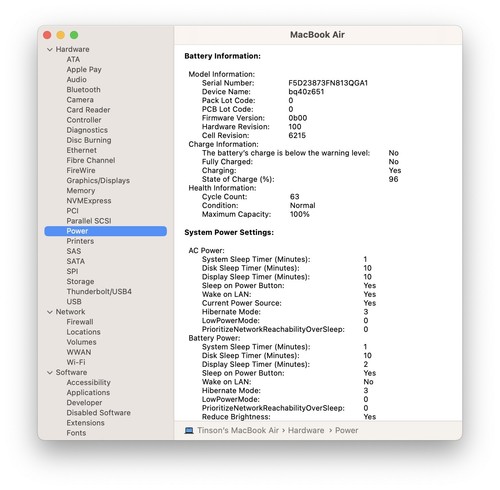Image resolution: width=500 pixels, height=490 pixels.
Task: Select Developer under Software
Action: (x=84, y=403)
